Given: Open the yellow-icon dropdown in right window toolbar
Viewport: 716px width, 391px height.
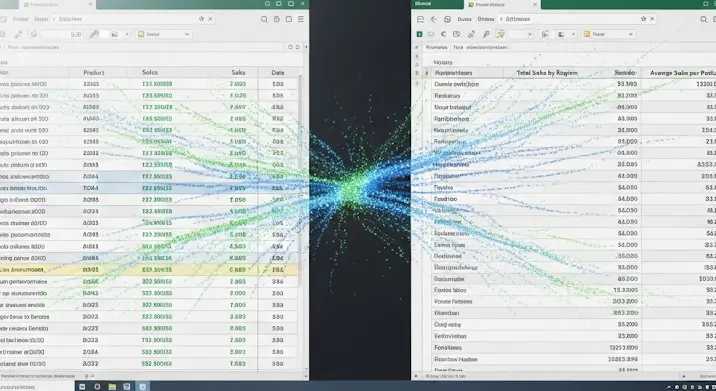Looking at the screenshot, I should pyautogui.click(x=610, y=34).
